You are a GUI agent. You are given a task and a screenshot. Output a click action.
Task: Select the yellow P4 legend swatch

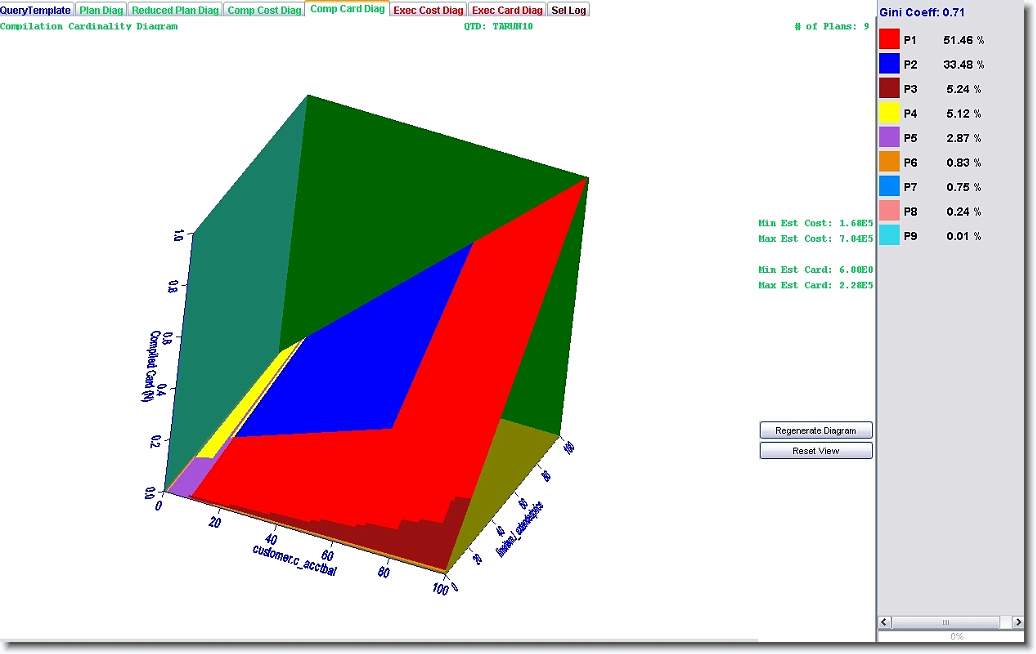(x=889, y=114)
